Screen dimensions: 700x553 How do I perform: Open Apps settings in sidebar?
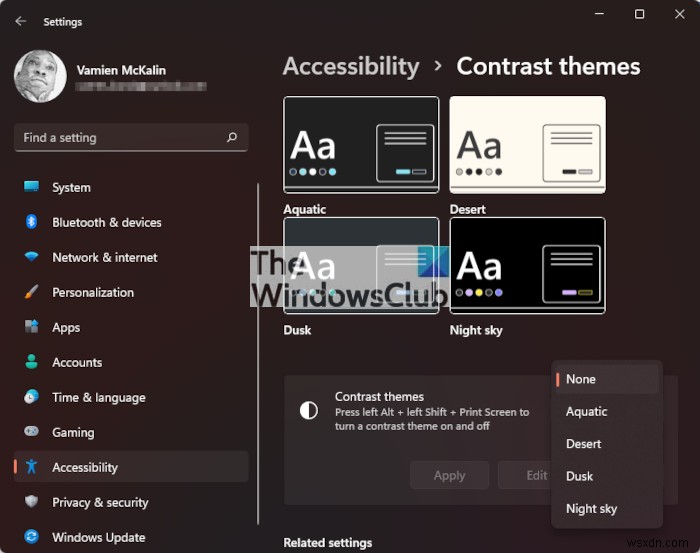coord(131,327)
